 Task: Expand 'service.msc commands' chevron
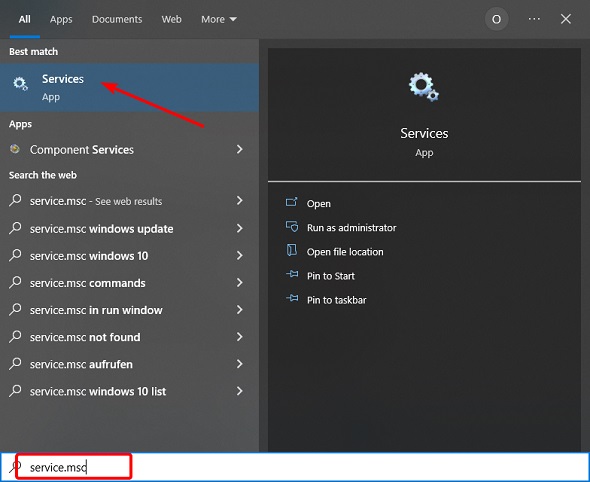(x=240, y=283)
